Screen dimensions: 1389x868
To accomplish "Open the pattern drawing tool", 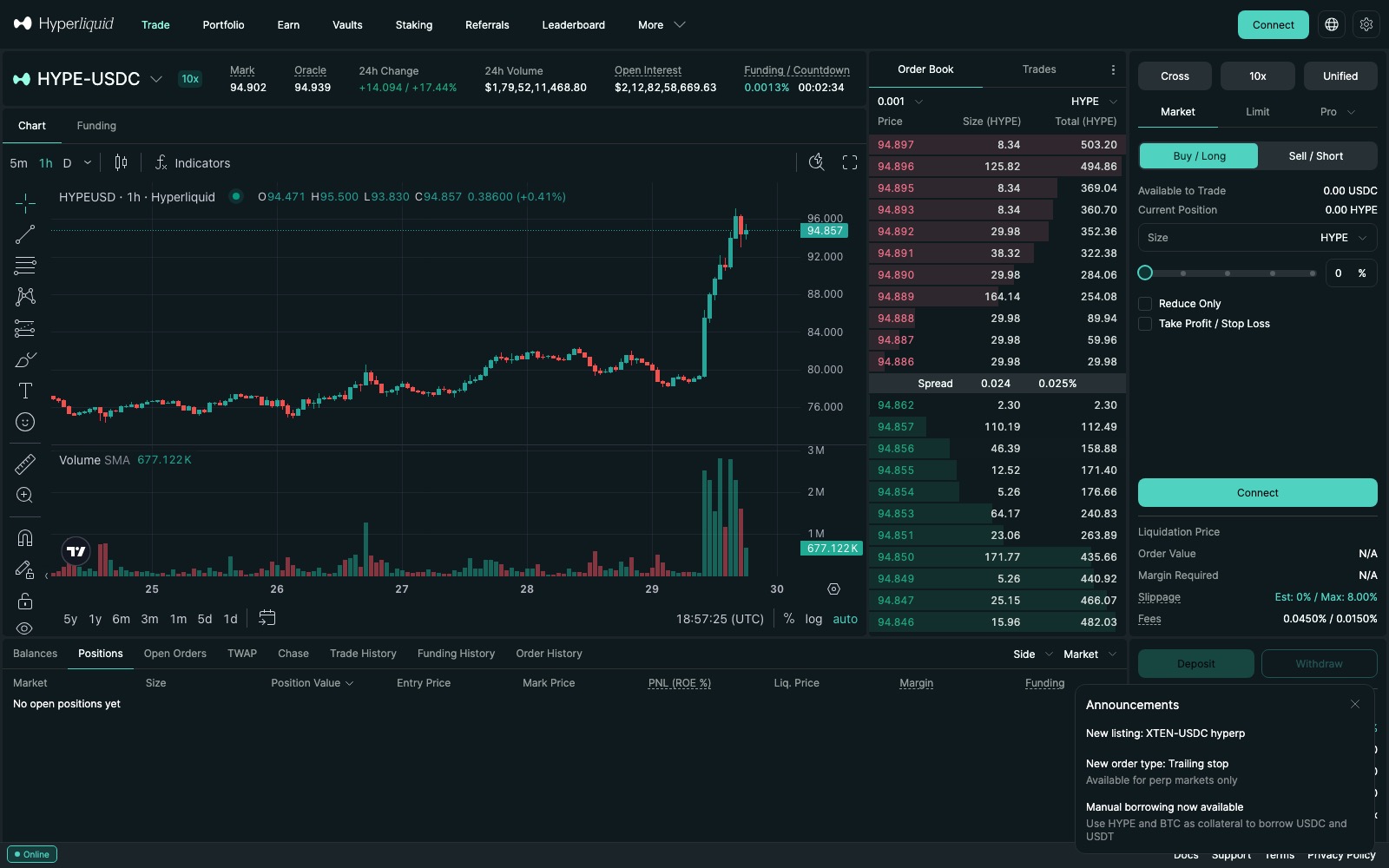I will 25,297.
